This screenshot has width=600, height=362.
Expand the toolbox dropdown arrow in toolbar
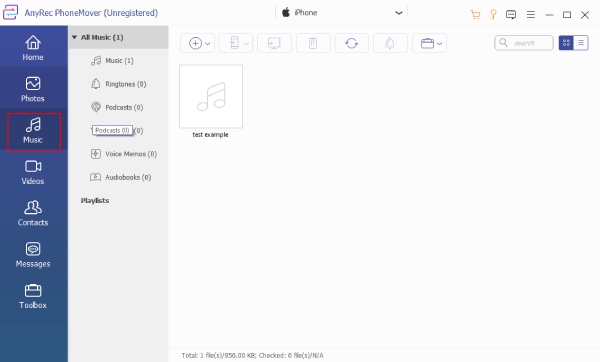pos(440,44)
